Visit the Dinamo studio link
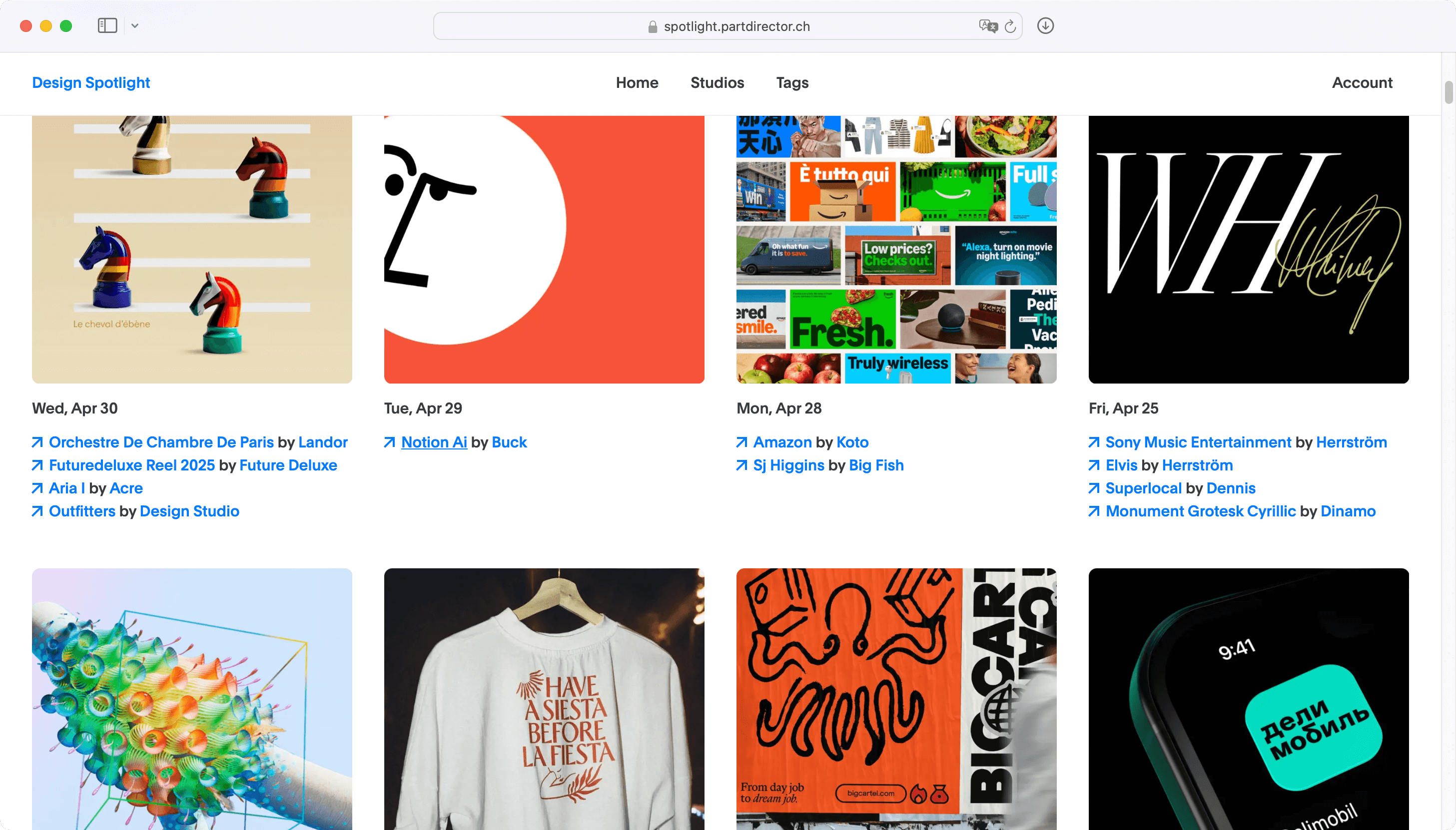 [x=1348, y=511]
